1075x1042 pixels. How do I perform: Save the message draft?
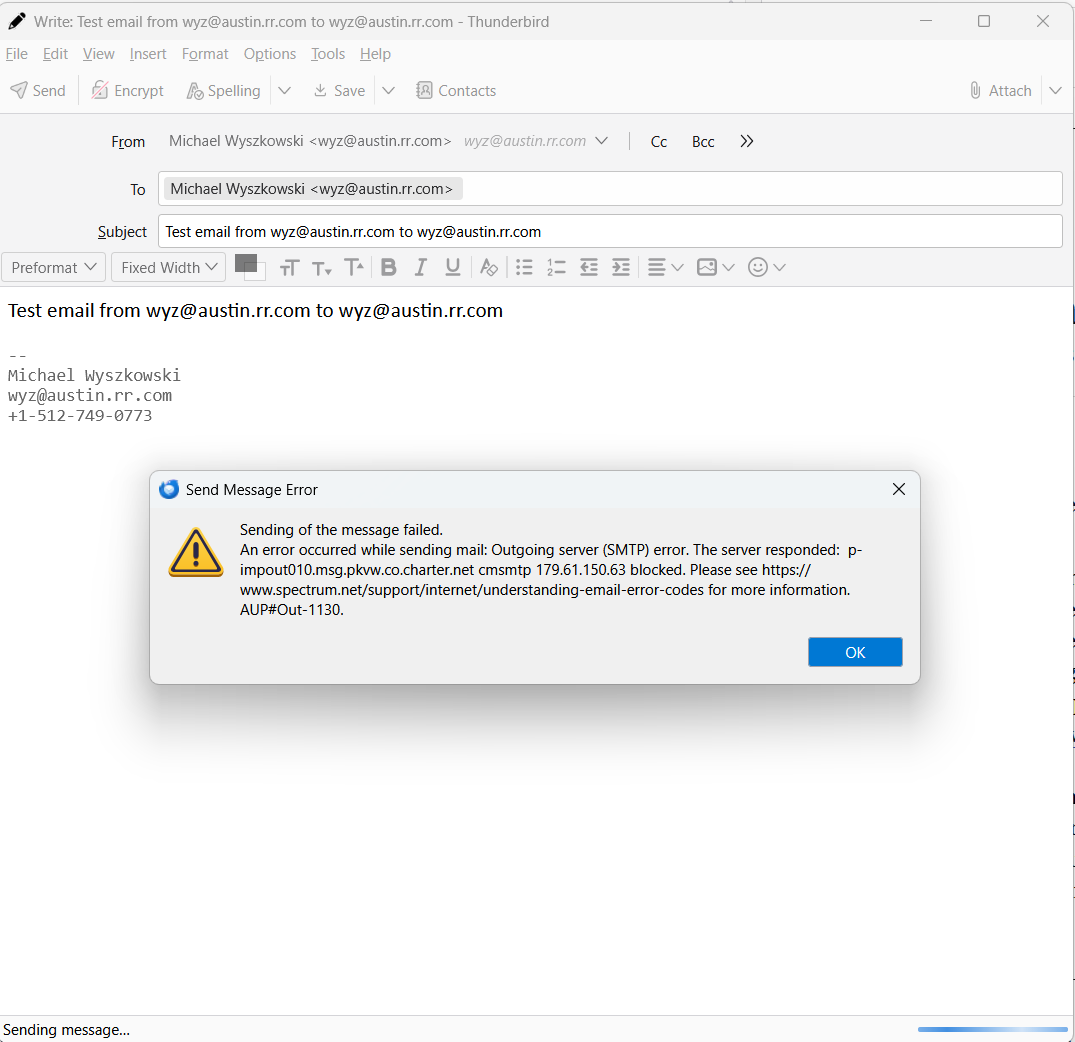[339, 90]
